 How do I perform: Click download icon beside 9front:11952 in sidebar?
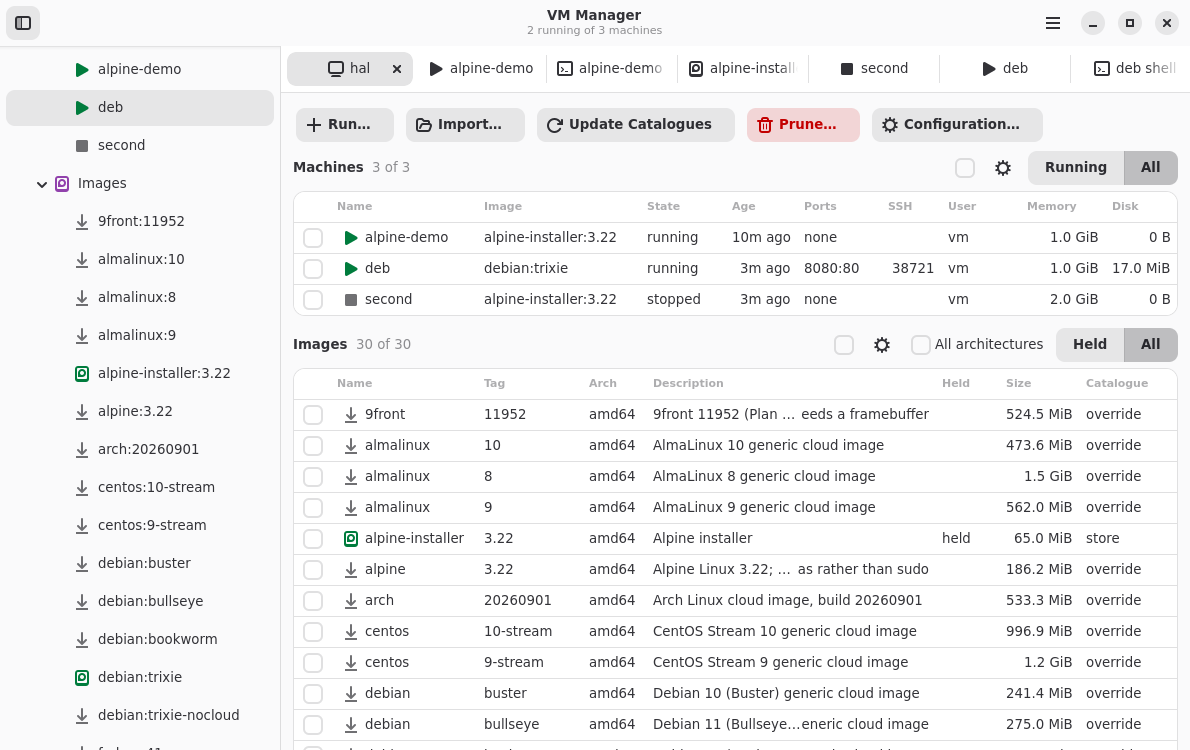point(82,221)
